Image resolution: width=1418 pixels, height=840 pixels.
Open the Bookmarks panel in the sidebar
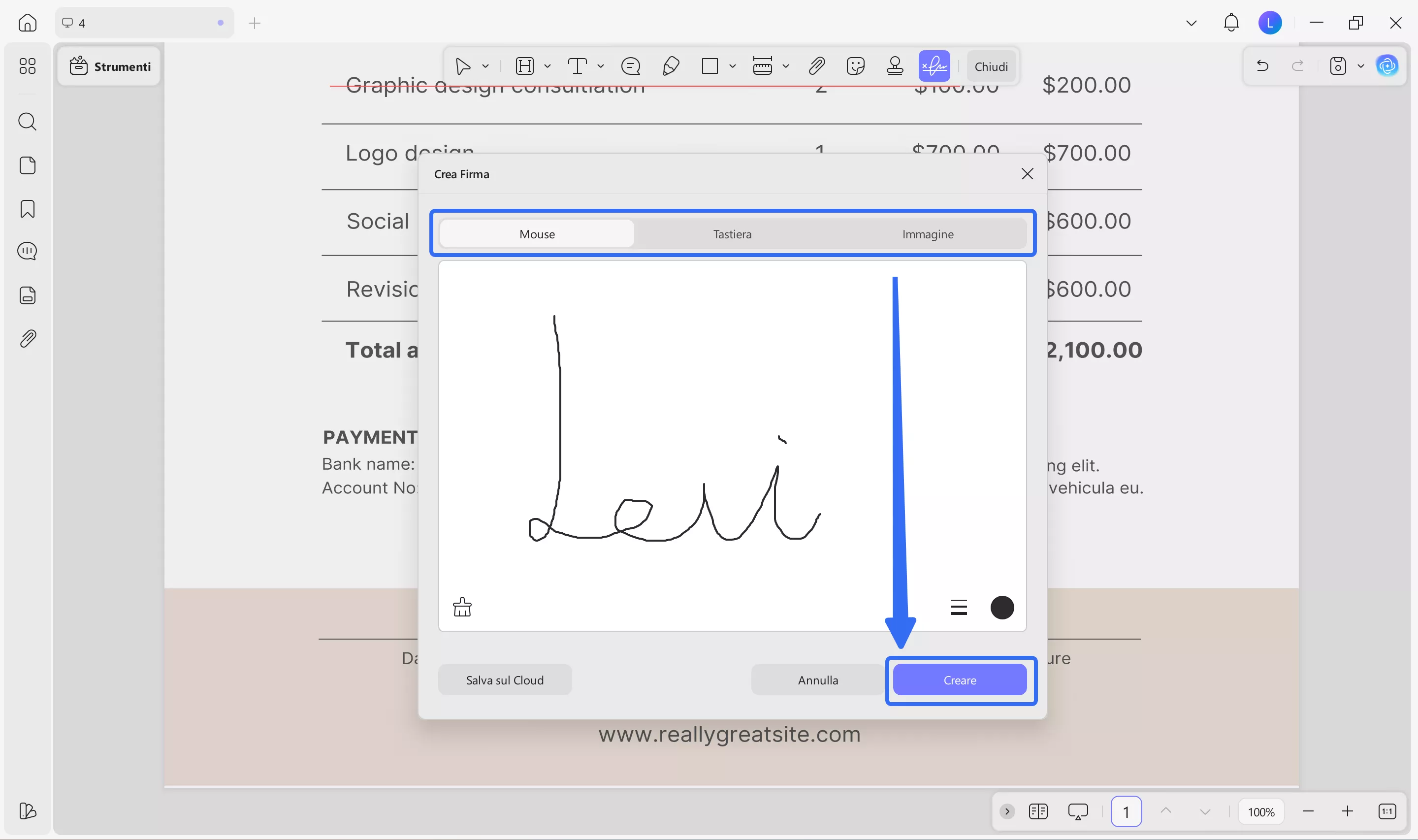(x=27, y=209)
